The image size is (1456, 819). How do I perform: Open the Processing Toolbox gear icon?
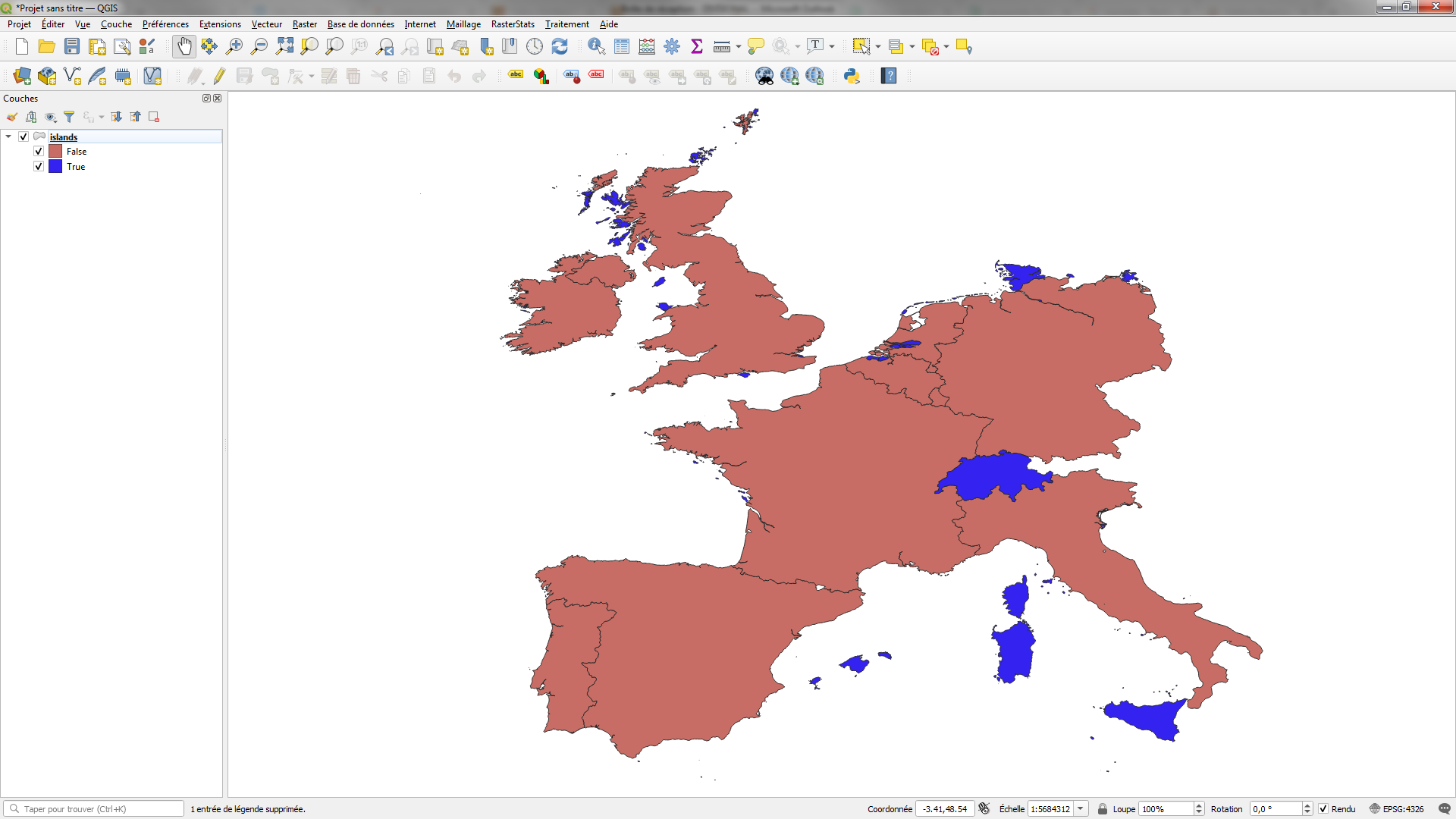672,47
